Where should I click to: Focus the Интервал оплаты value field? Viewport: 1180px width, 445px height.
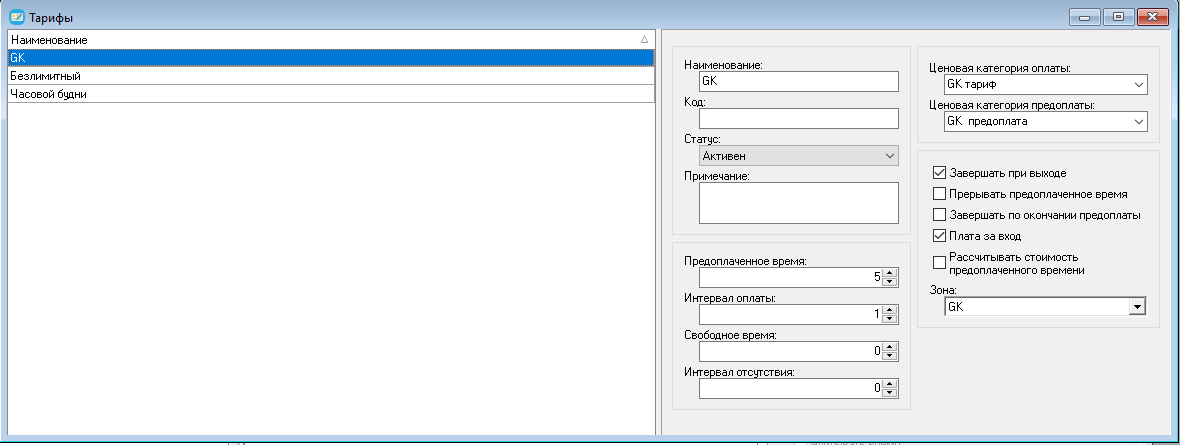point(790,314)
